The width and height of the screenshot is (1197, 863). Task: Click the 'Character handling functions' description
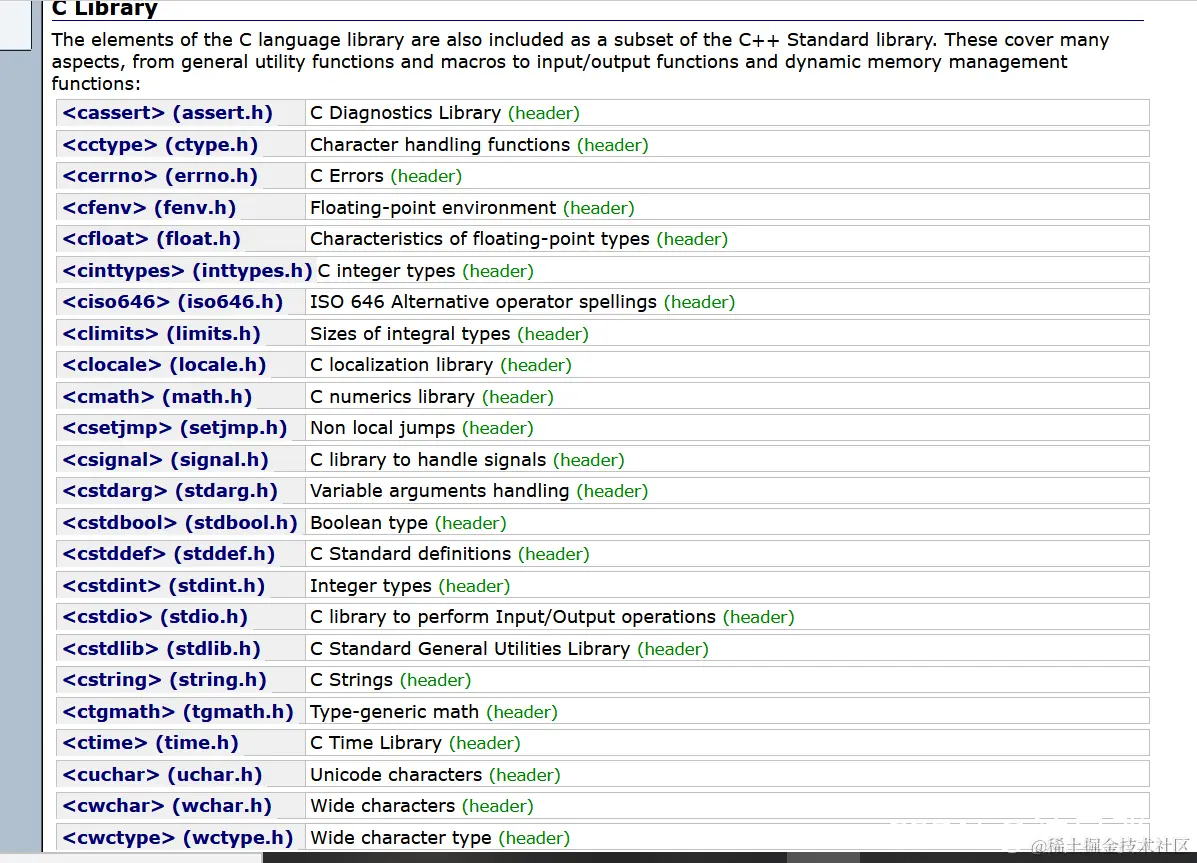pyautogui.click(x=440, y=144)
